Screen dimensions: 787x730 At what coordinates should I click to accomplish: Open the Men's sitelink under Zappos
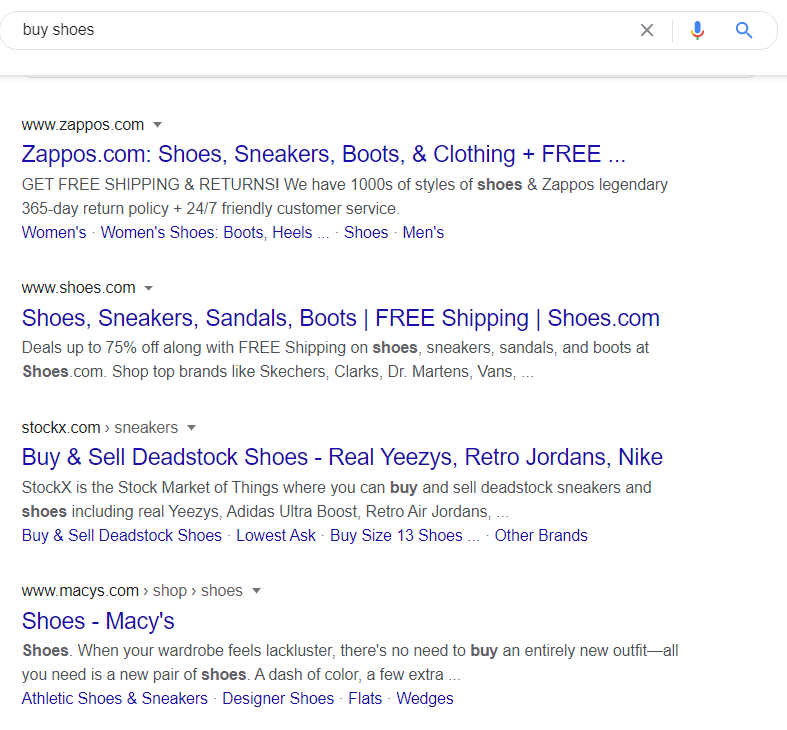coord(423,232)
